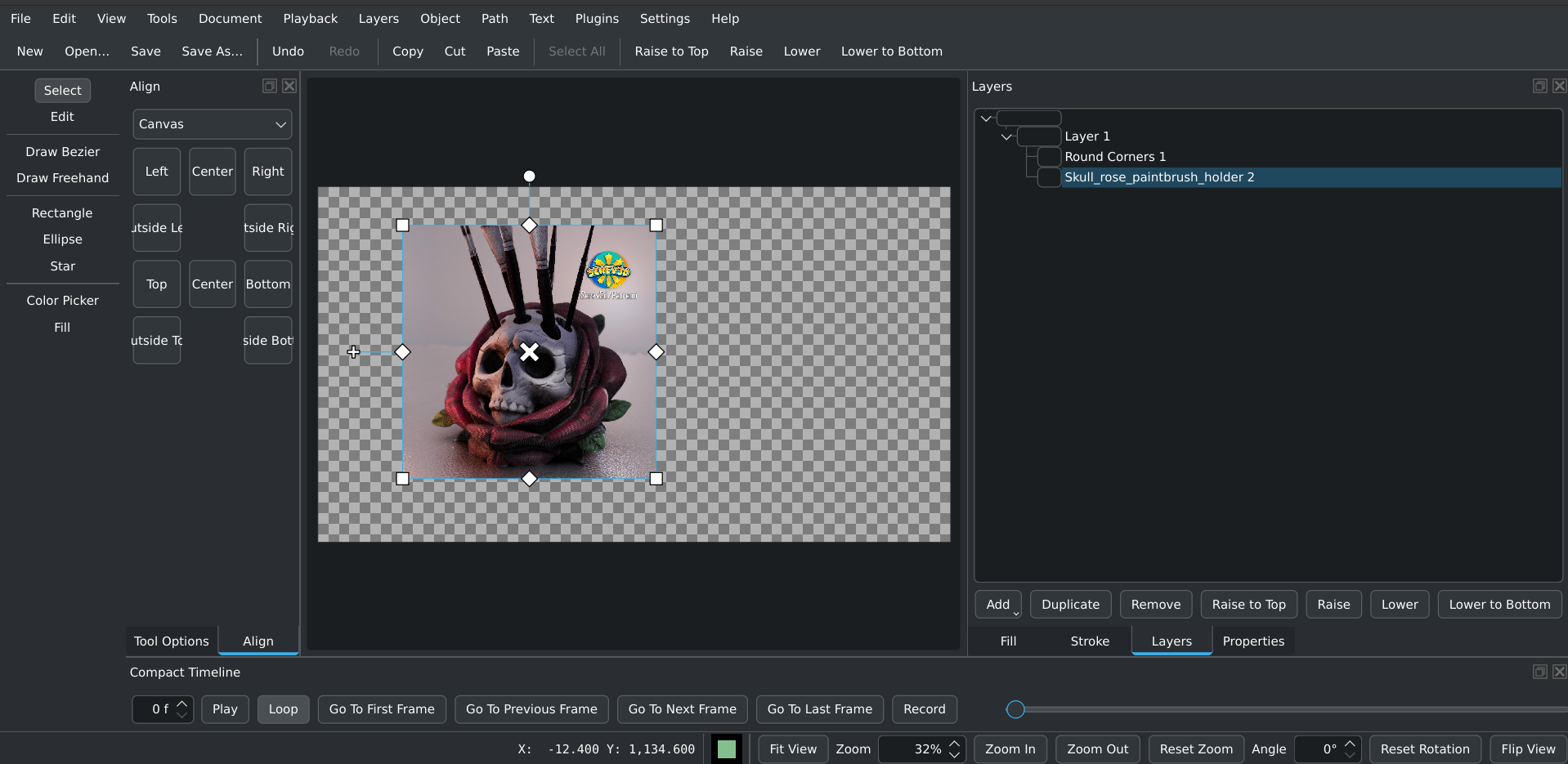Viewport: 1568px width, 764px height.
Task: Activate the Draw Bezier tool
Action: pos(62,152)
